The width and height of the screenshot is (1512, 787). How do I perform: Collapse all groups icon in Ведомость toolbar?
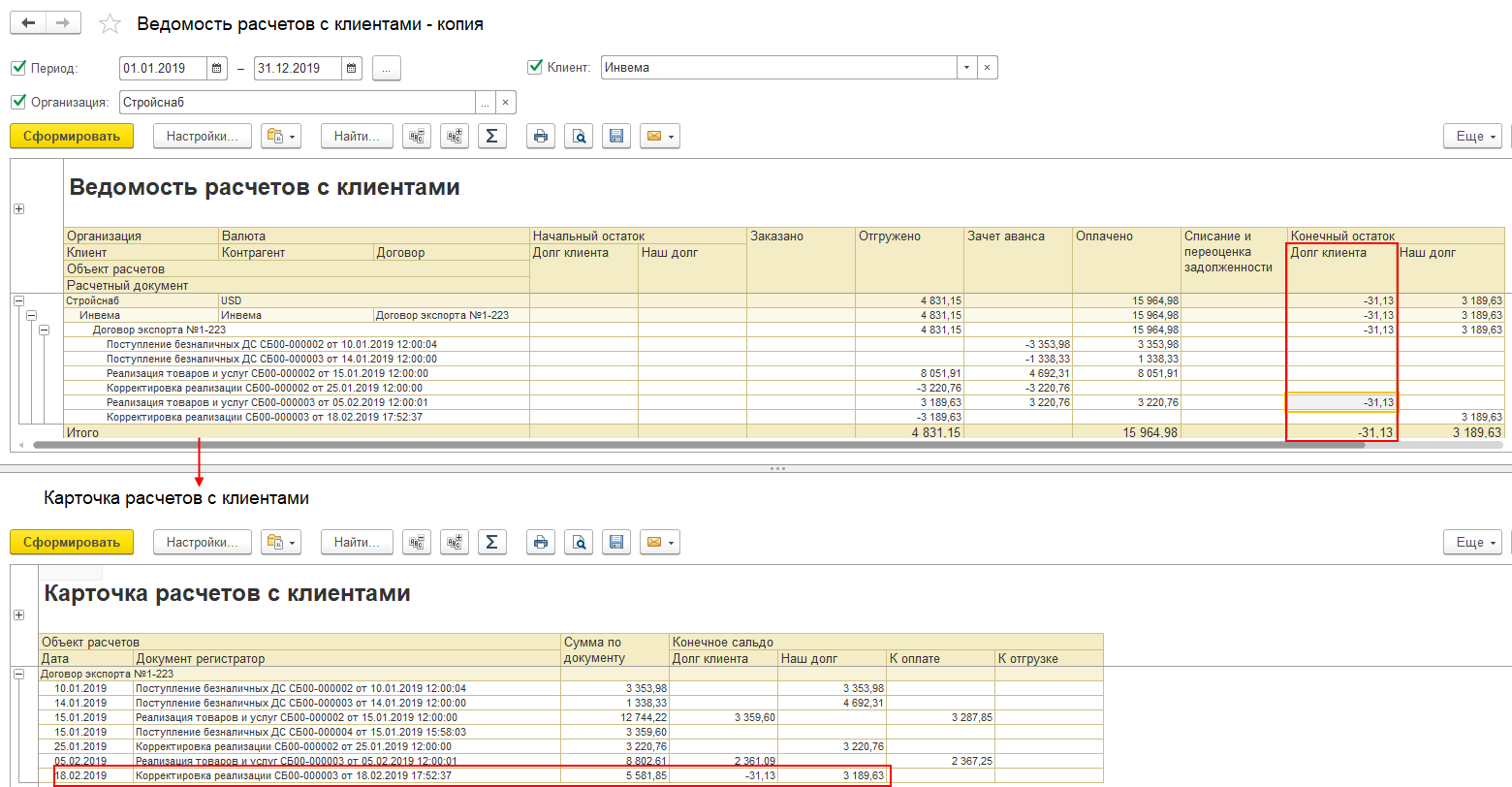point(417,137)
